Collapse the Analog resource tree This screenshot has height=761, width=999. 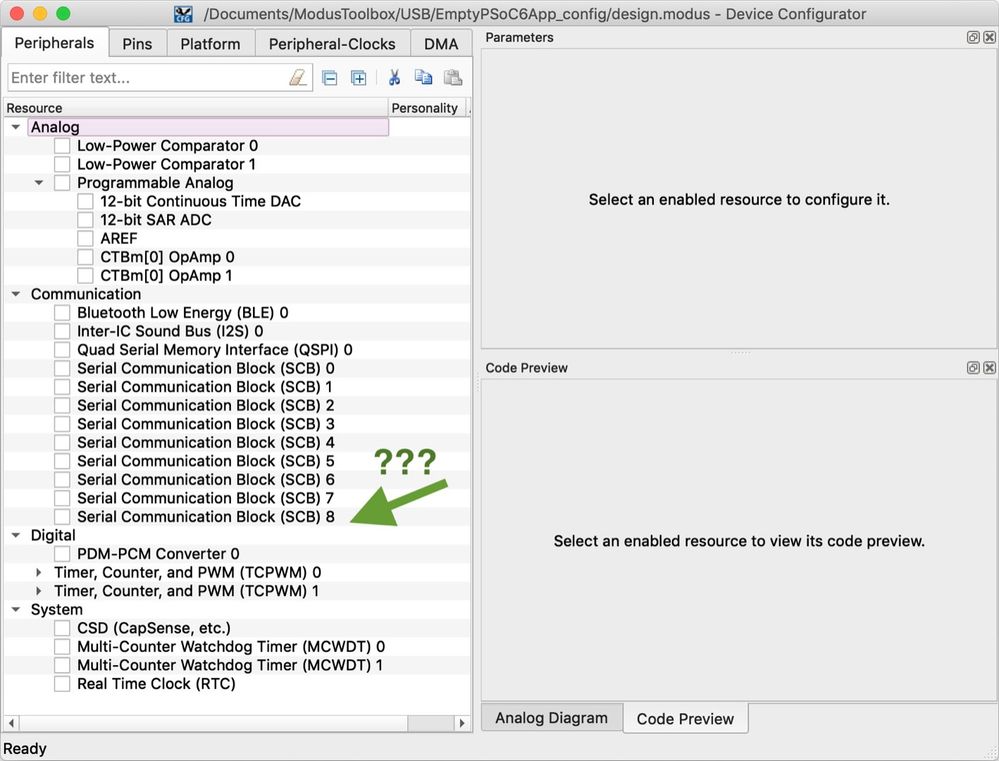pyautogui.click(x=15, y=126)
